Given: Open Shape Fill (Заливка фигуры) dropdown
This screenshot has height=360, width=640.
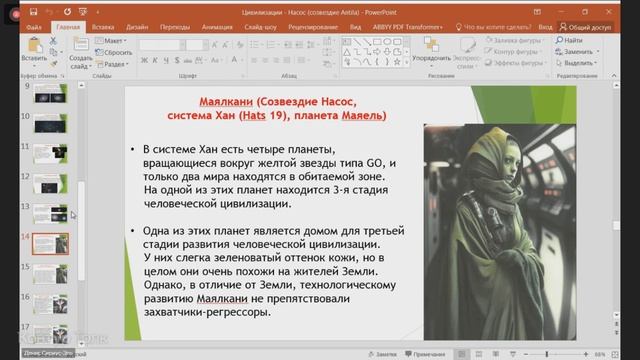Looking at the screenshot, I should pos(515,40).
